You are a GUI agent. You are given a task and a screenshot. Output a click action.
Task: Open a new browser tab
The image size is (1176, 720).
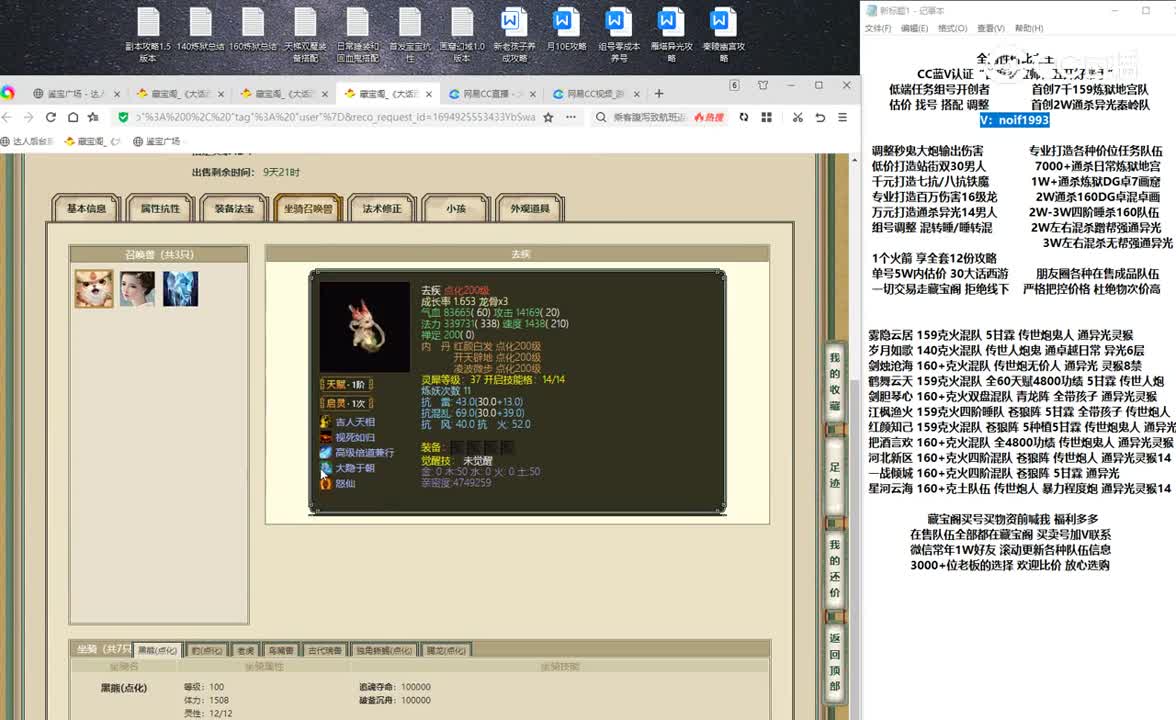658,94
